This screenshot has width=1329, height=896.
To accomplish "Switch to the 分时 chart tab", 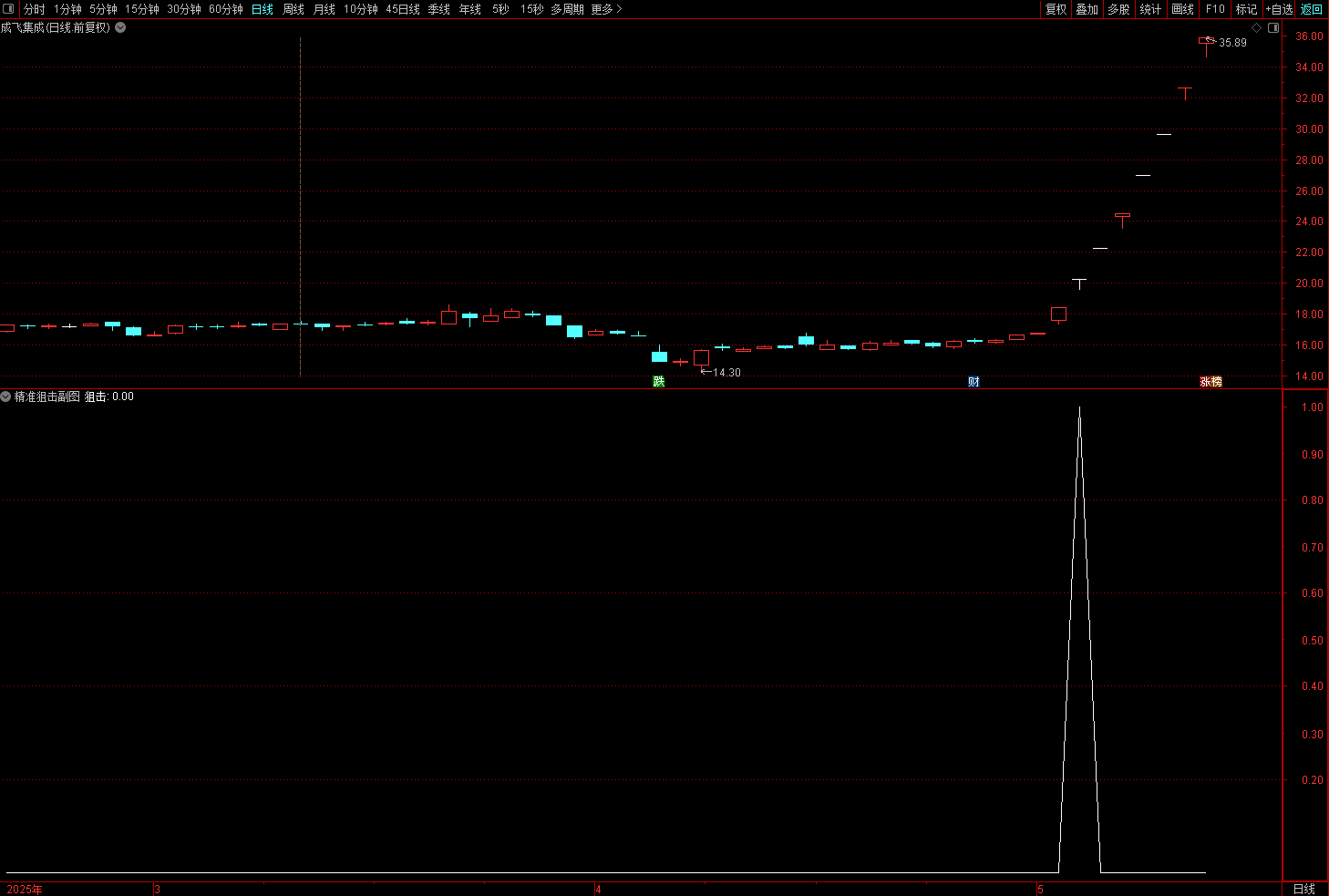I will 35,9.
